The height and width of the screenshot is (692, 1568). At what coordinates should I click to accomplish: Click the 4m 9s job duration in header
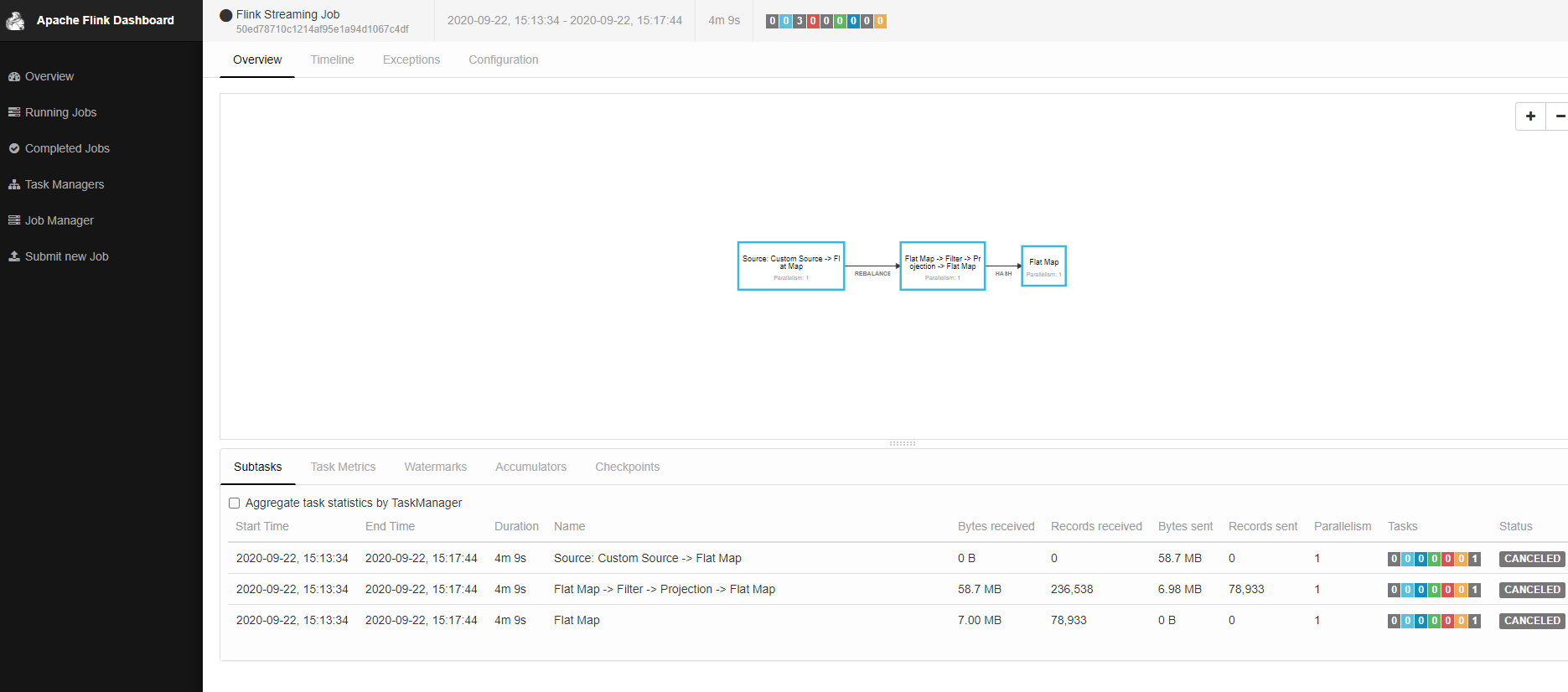pyautogui.click(x=724, y=20)
